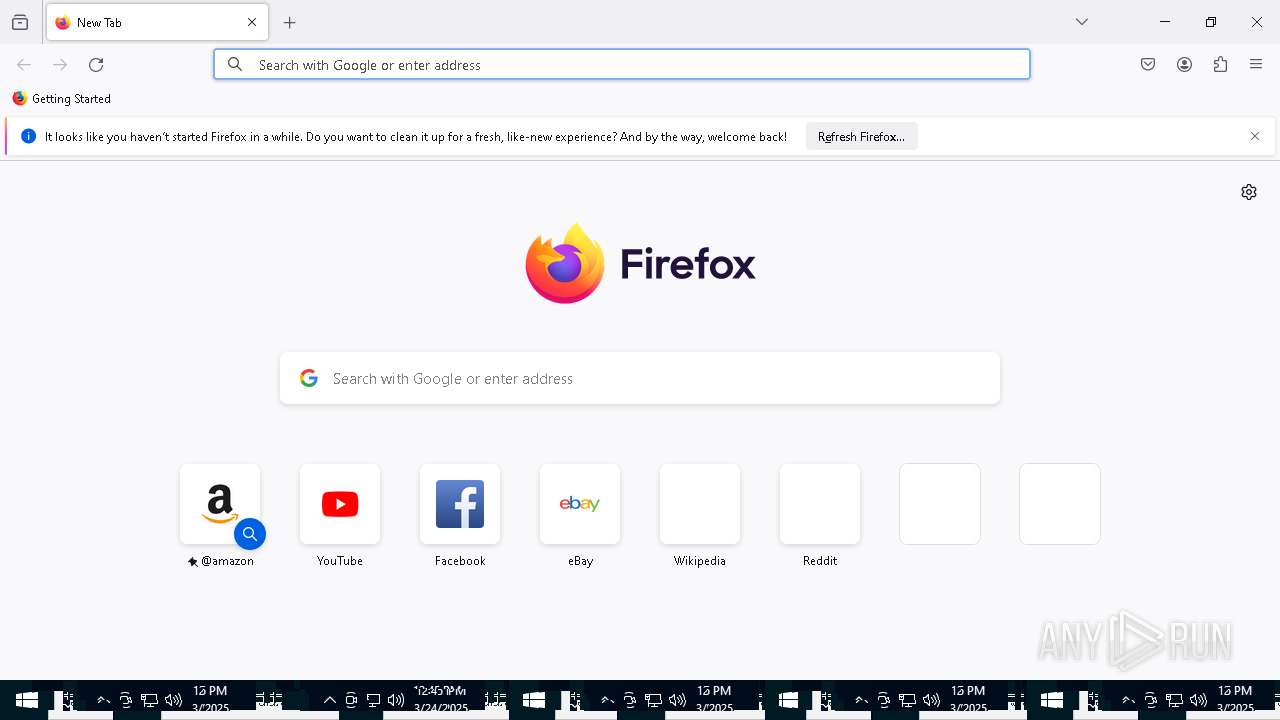This screenshot has width=1280, height=720.
Task: Open Personalize New Tab gear icon
Action: click(x=1249, y=192)
